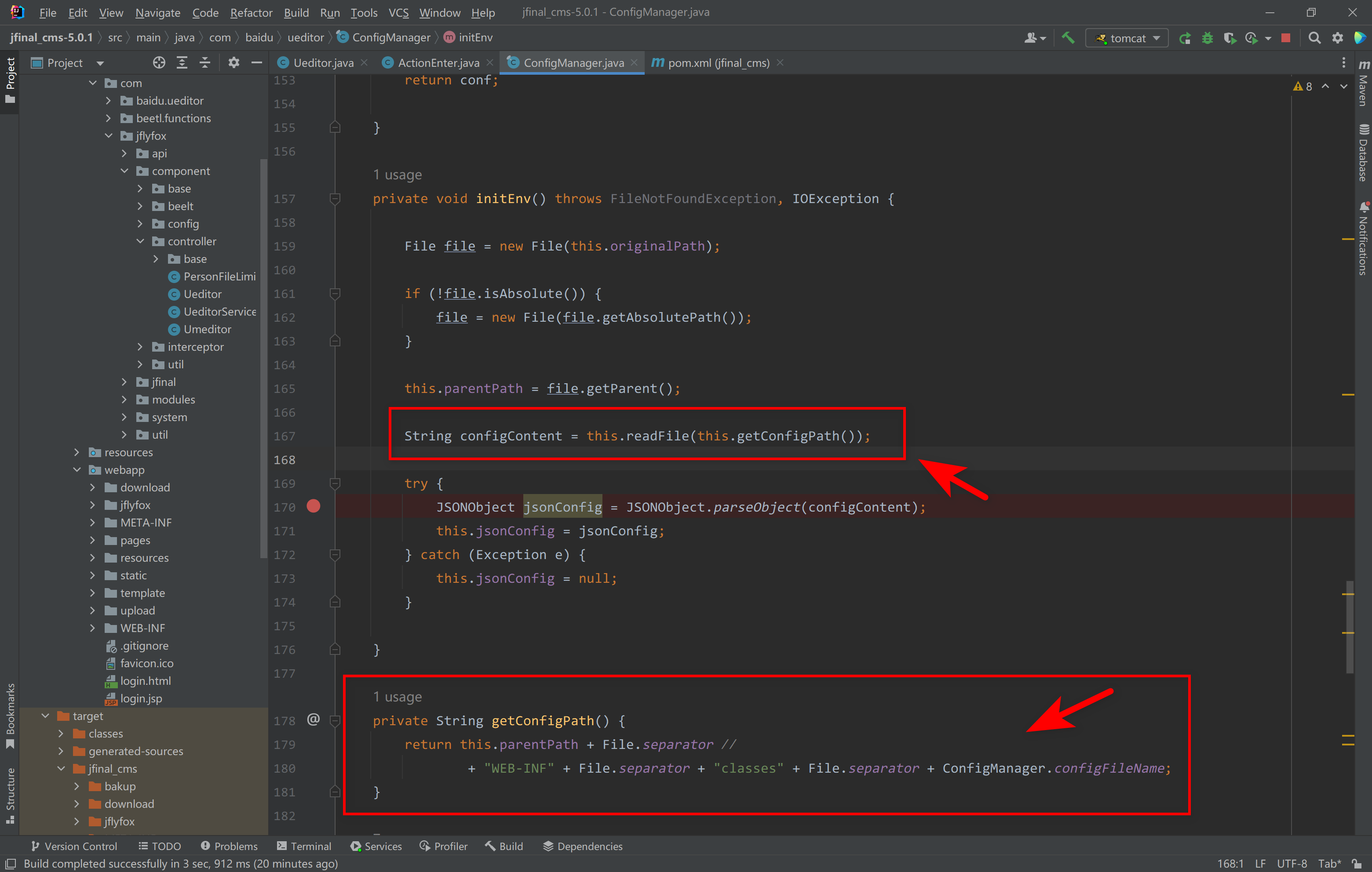Click the green hammer Build Project icon
This screenshot has height=872, width=1372.
tap(1068, 38)
